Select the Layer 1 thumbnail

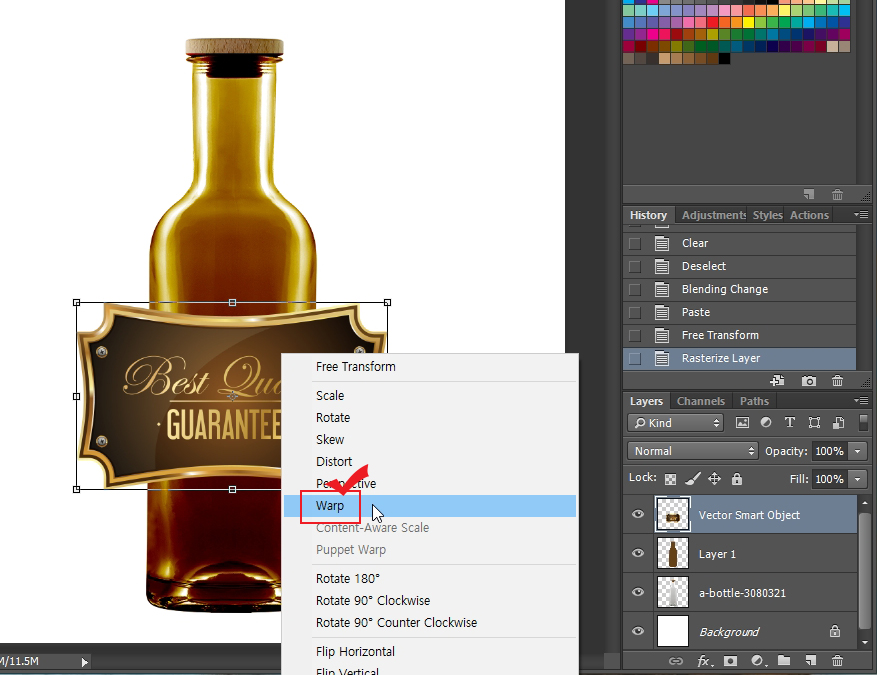pos(673,553)
